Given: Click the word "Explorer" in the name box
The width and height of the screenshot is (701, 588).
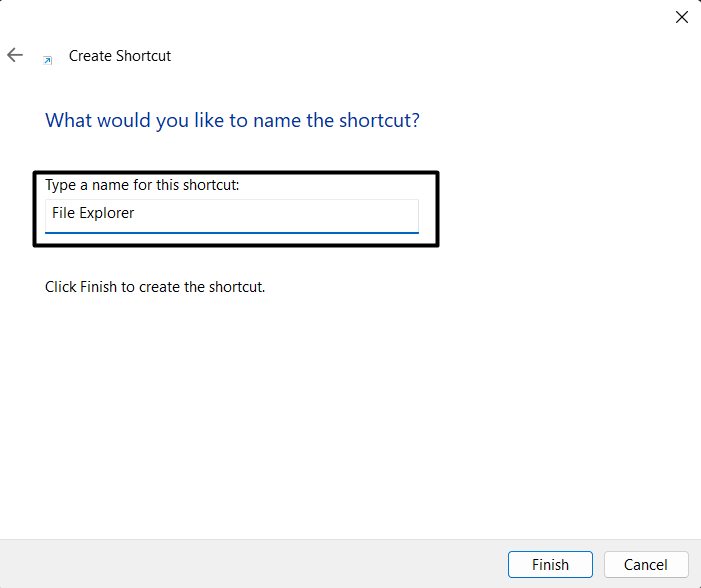Looking at the screenshot, I should [x=108, y=214].
